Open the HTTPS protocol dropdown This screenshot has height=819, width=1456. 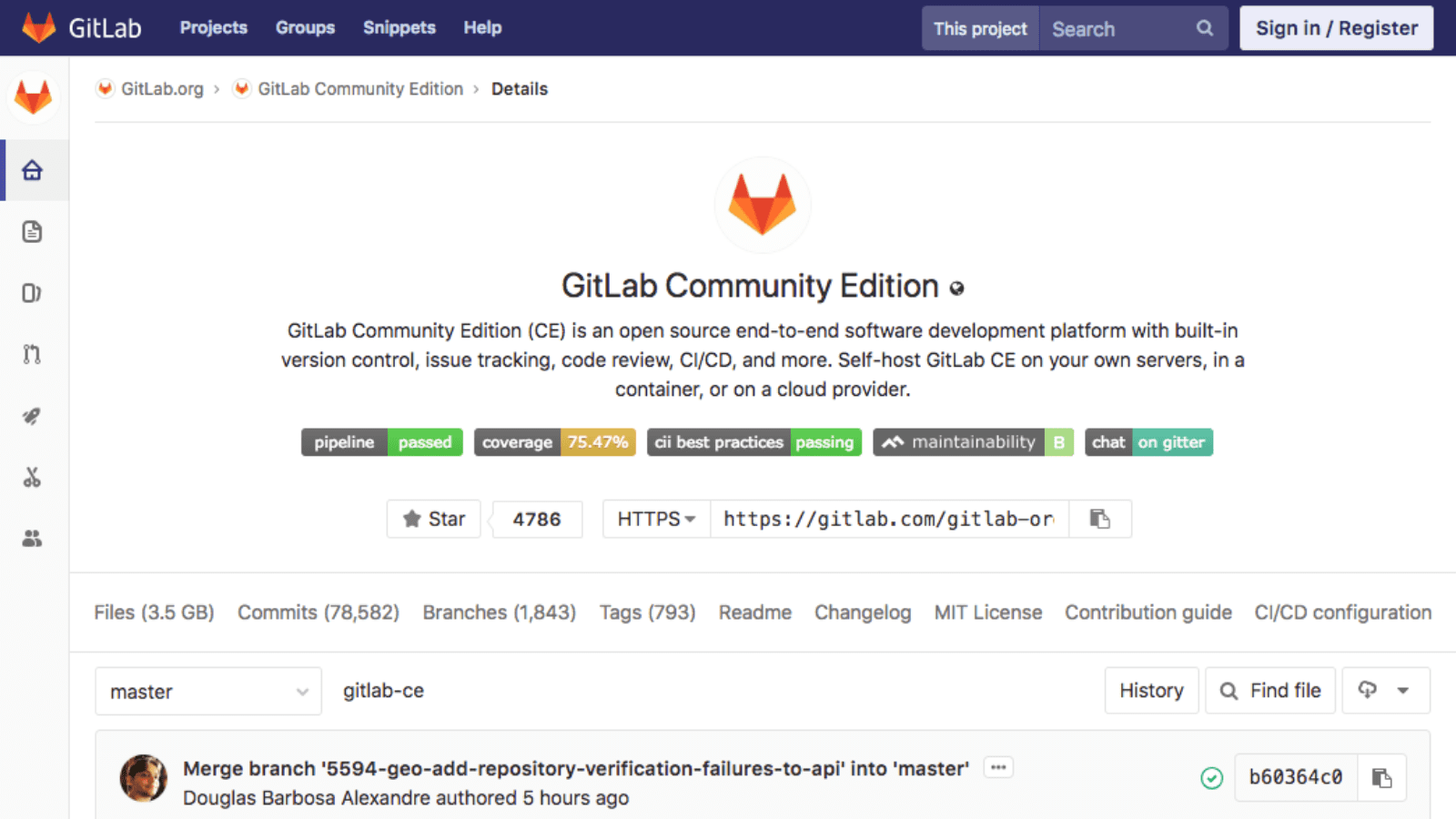point(656,519)
